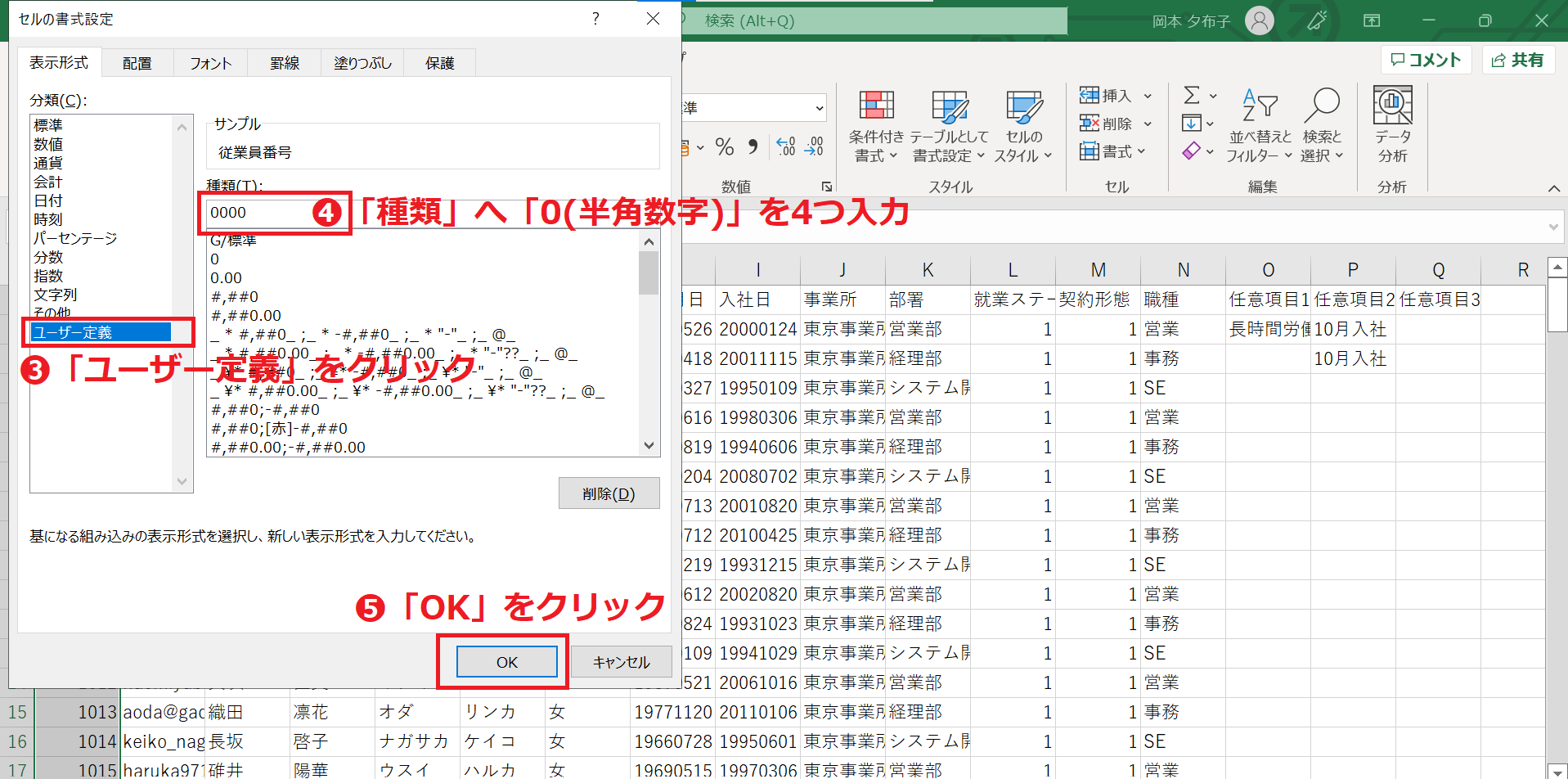Switch to the 罫線 tab
The image size is (1568, 779).
coord(283,62)
